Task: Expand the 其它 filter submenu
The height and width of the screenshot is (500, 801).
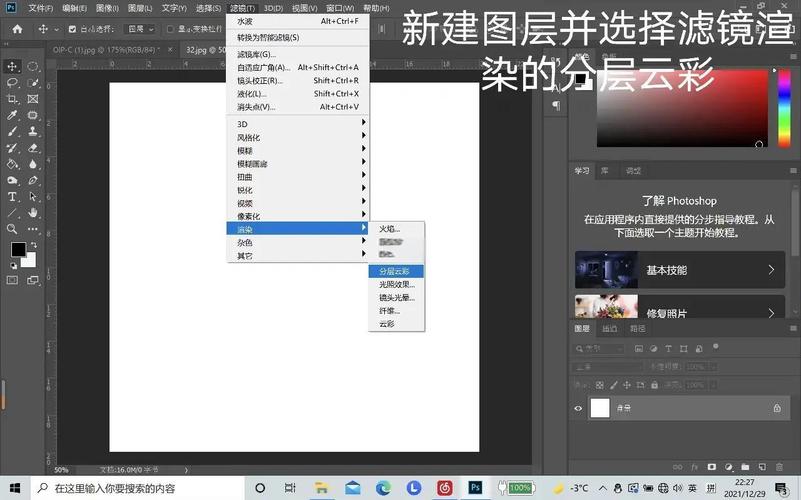Action: click(297, 256)
